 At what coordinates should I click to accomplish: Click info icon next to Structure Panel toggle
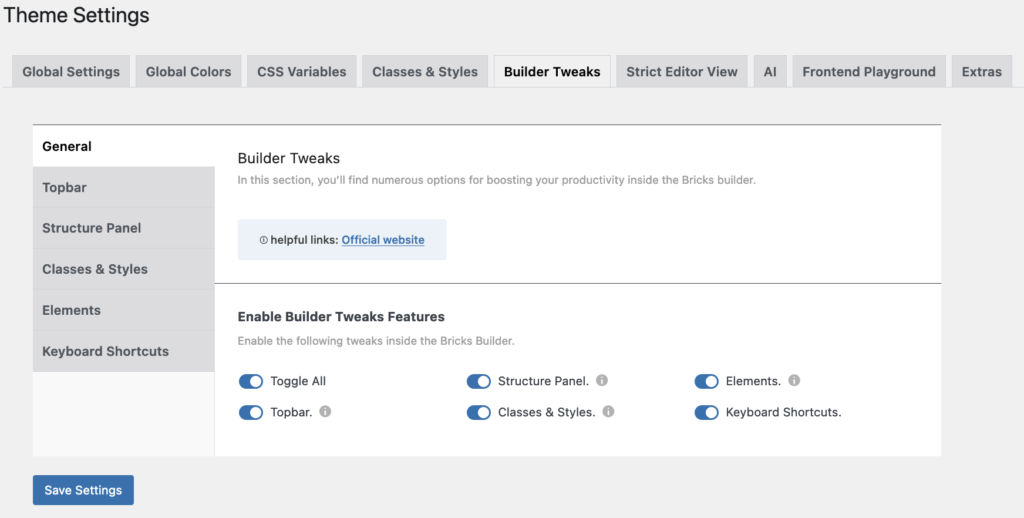tap(602, 381)
